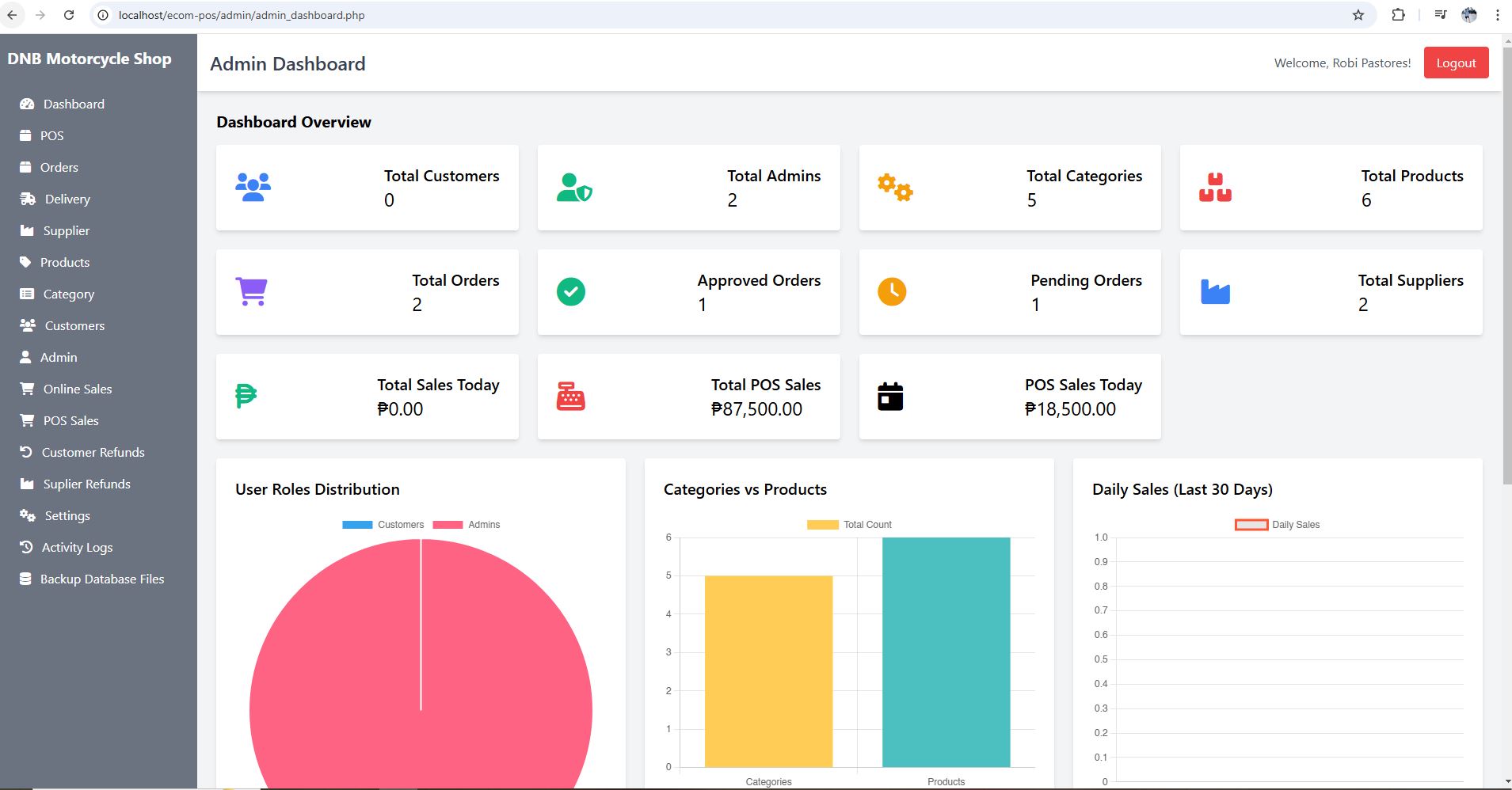
Task: Click the Dashboard Overview heading
Action: click(x=294, y=122)
